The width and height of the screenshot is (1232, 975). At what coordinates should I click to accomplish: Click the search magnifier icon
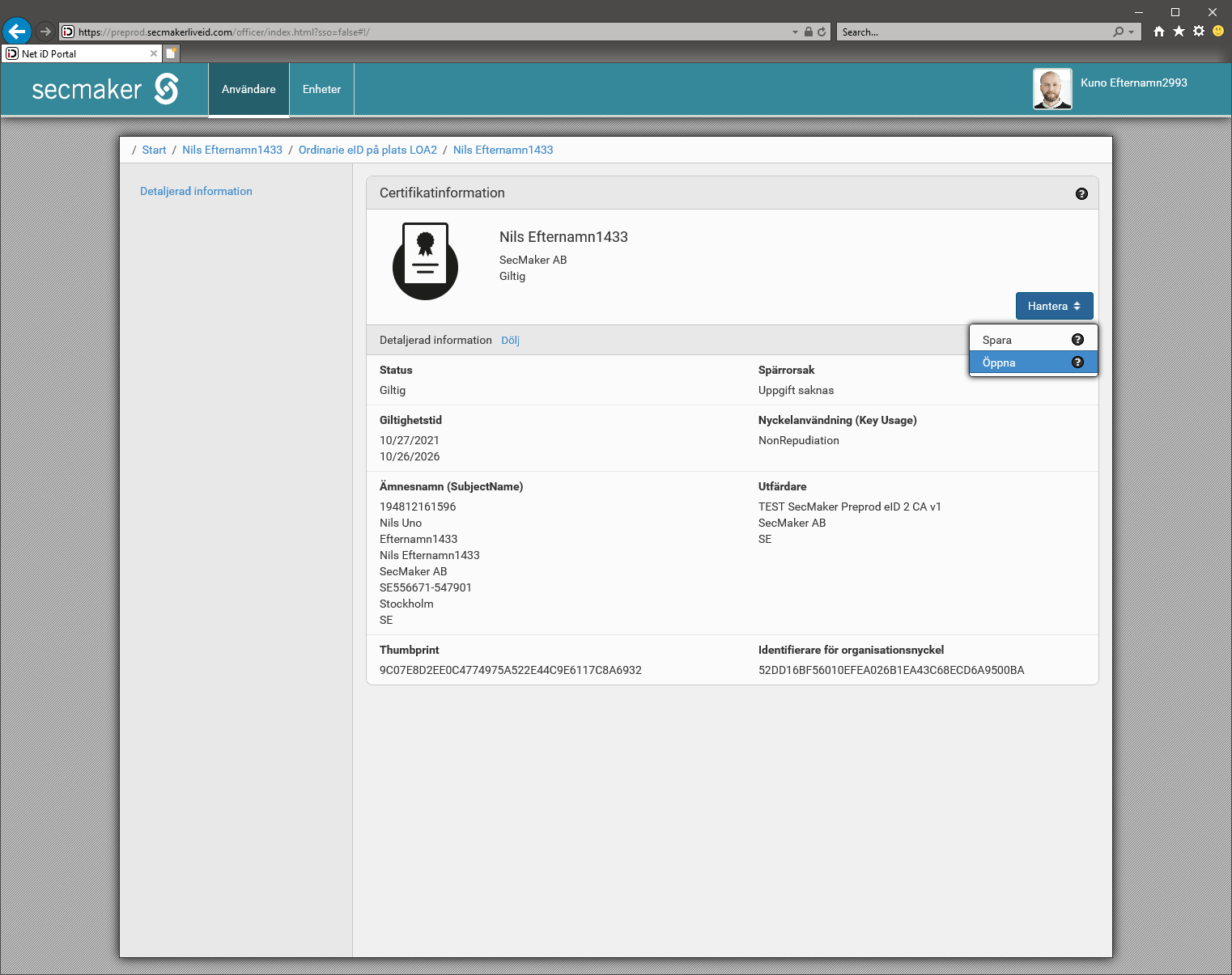[1118, 32]
